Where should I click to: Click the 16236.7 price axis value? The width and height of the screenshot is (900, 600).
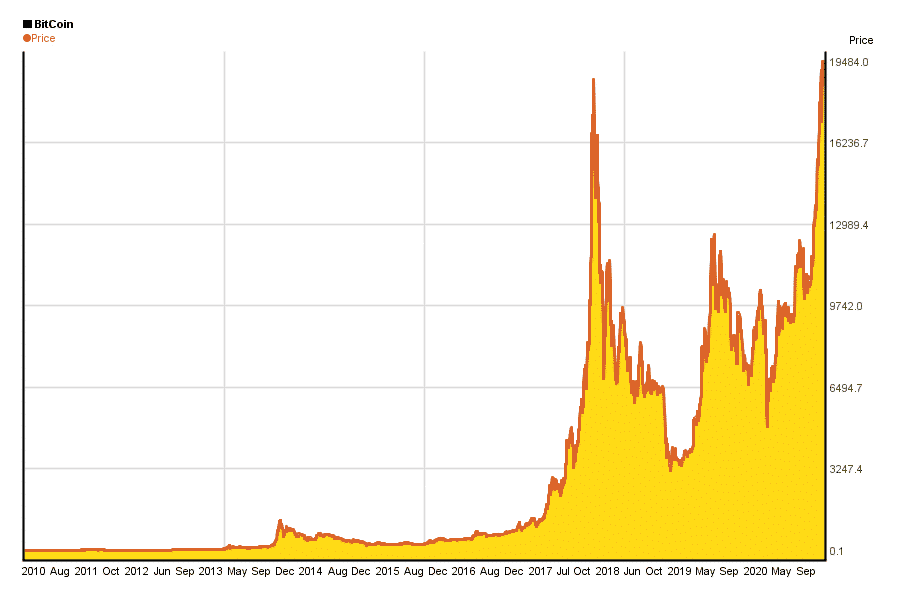tap(849, 143)
